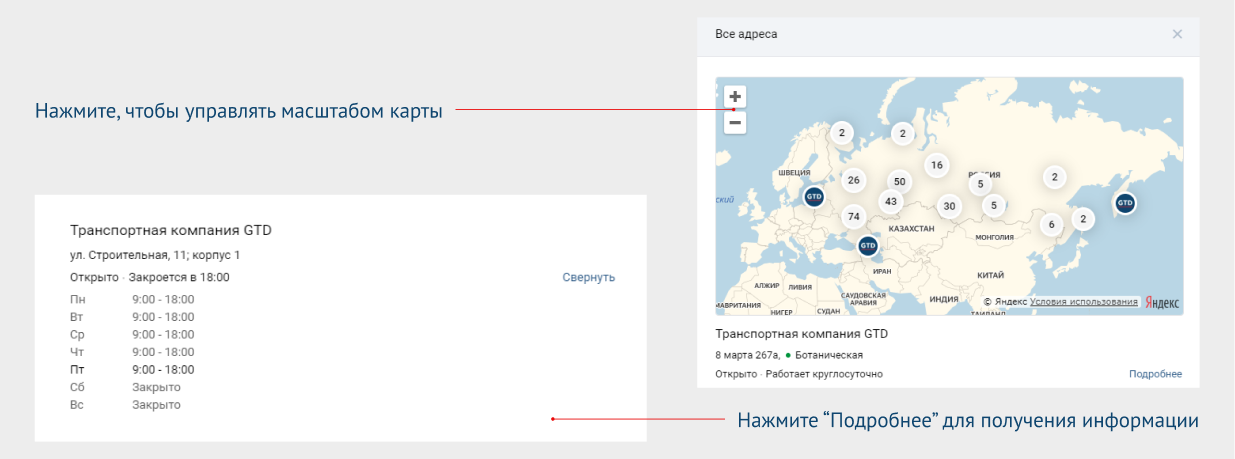Open the map cluster marked 6
The height and width of the screenshot is (459, 1235).
1051,225
